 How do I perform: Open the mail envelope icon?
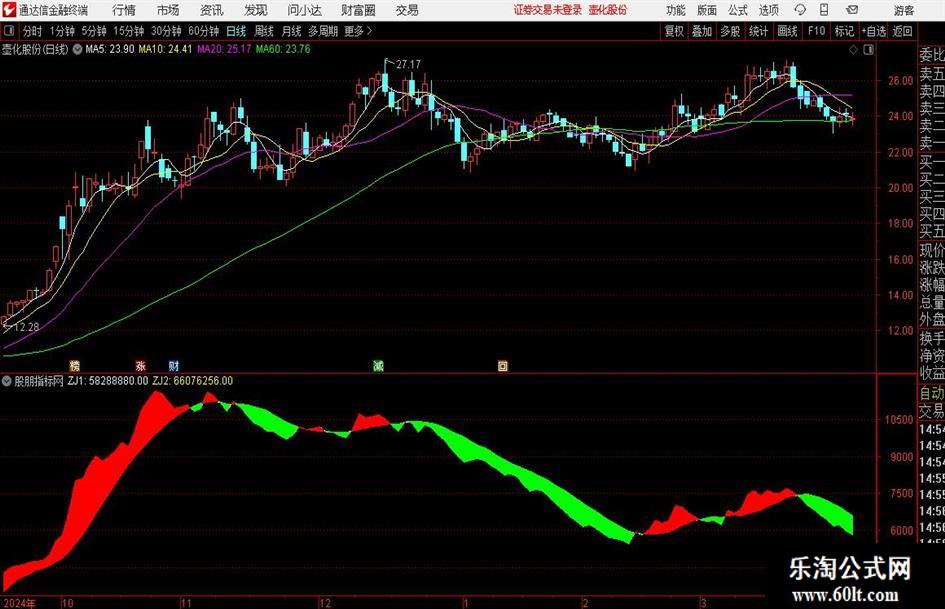pos(852,10)
